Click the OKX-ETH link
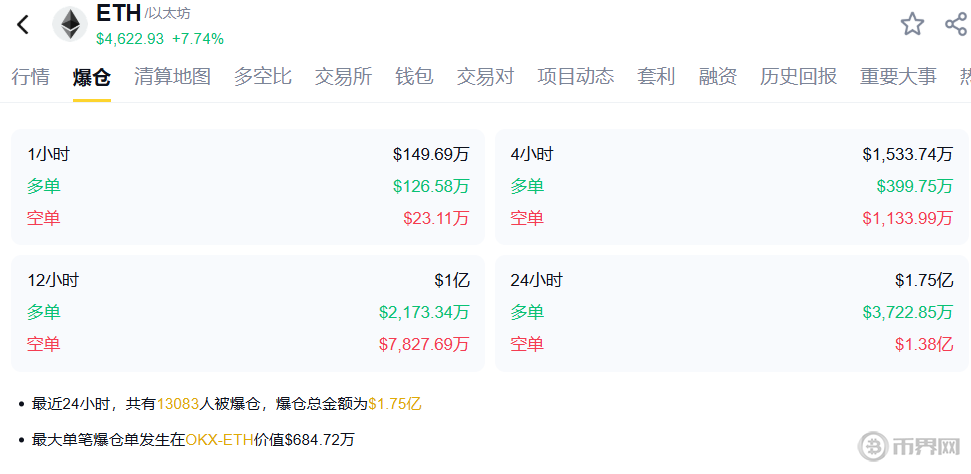This screenshot has height=474, width=971. [x=219, y=440]
